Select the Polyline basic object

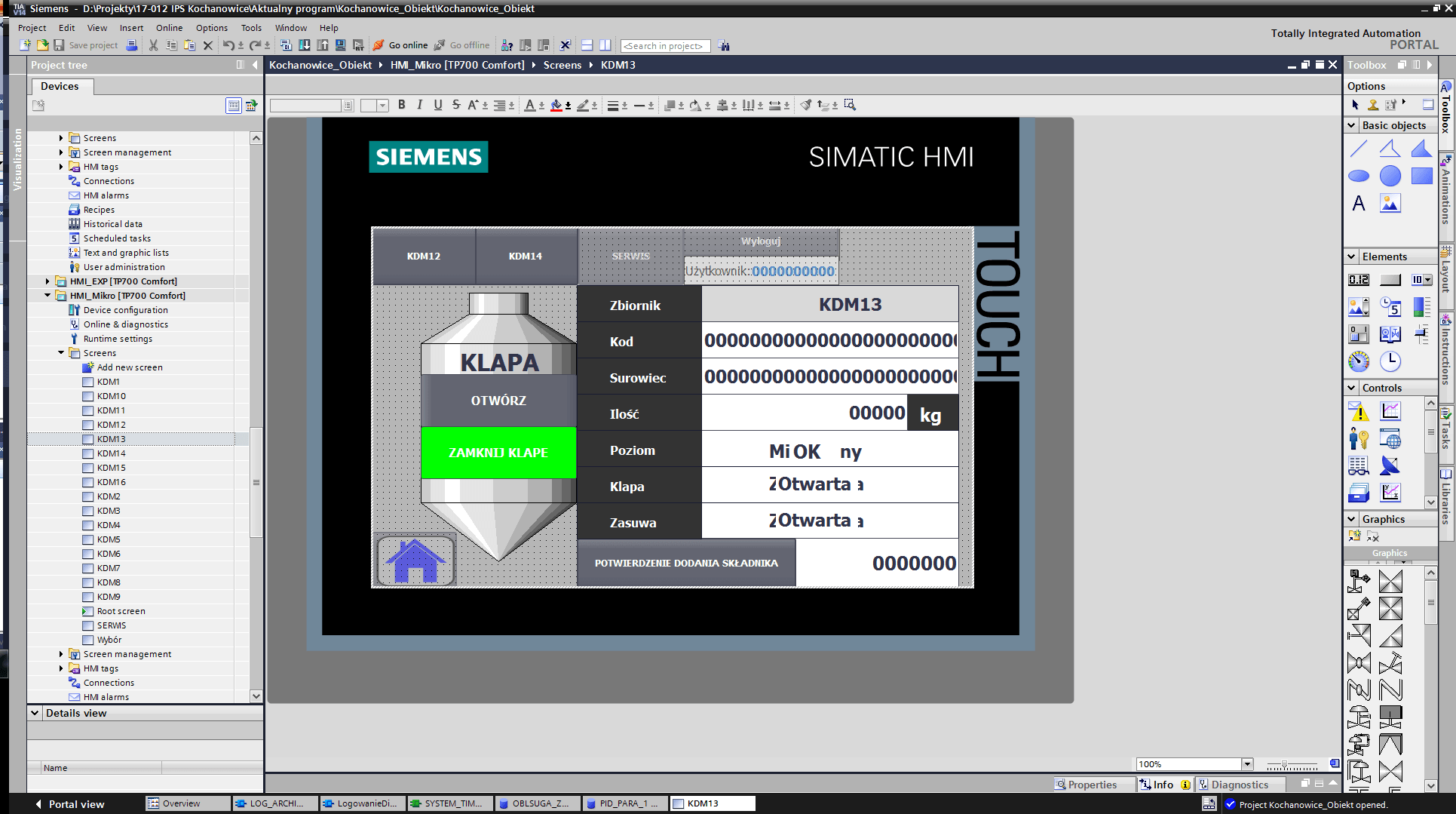click(1390, 149)
